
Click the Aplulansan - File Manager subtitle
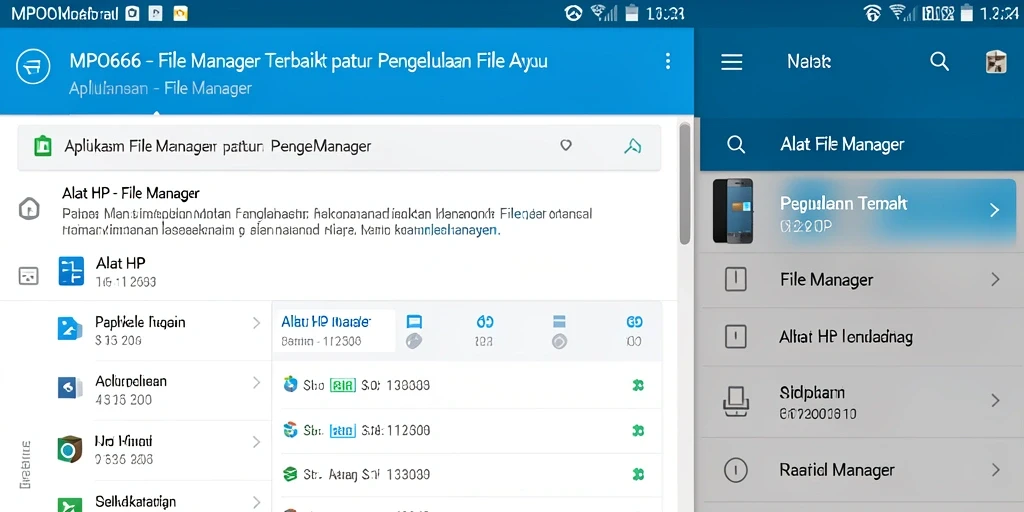point(161,88)
